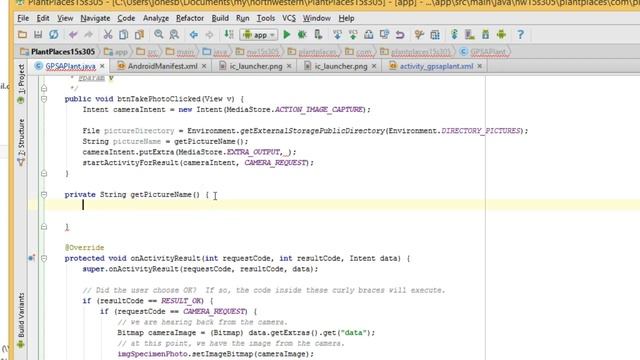Open the Analyze menu
This screenshot has height=360, width=640.
(156, 18)
